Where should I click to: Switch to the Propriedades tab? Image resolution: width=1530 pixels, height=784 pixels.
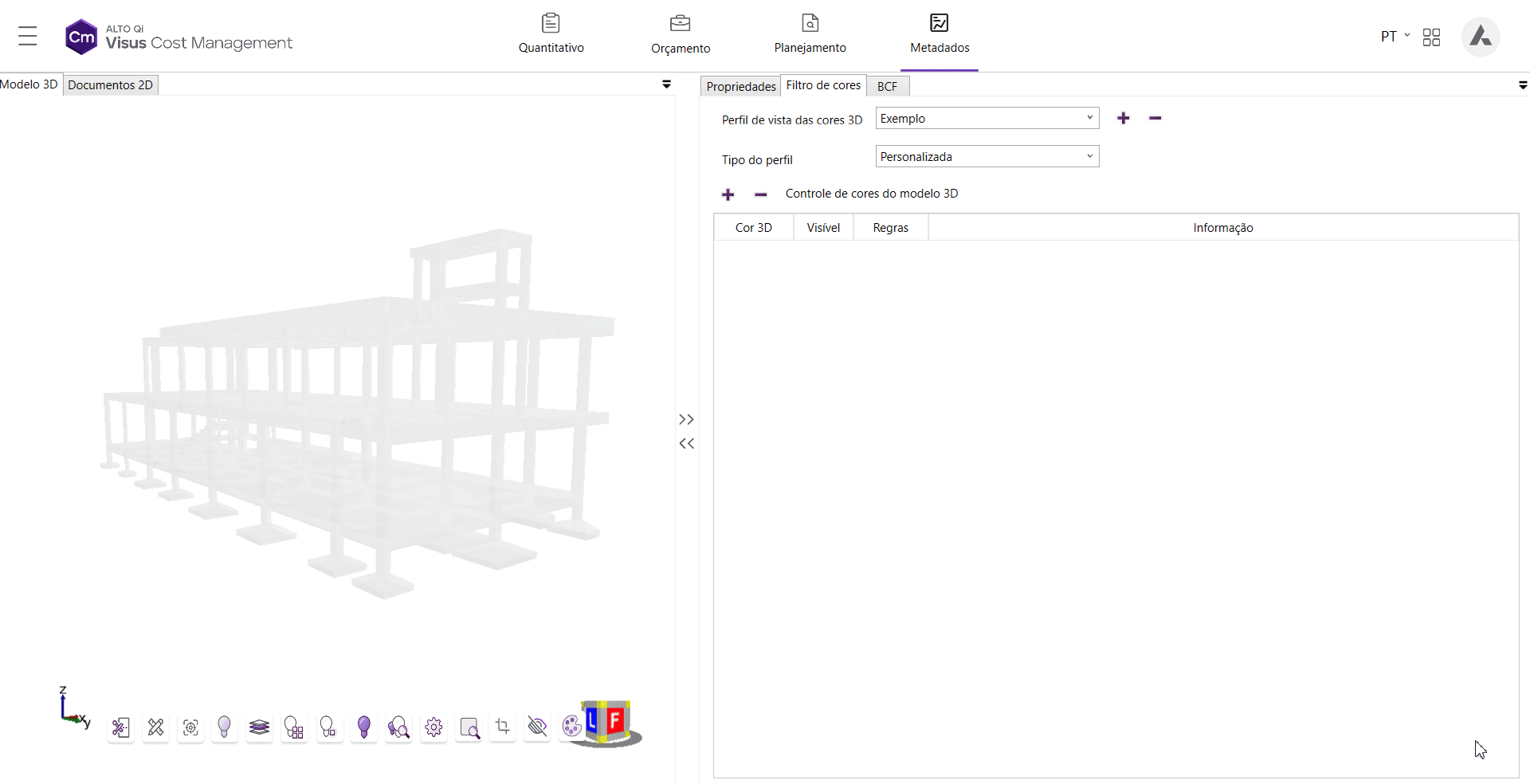pos(740,86)
